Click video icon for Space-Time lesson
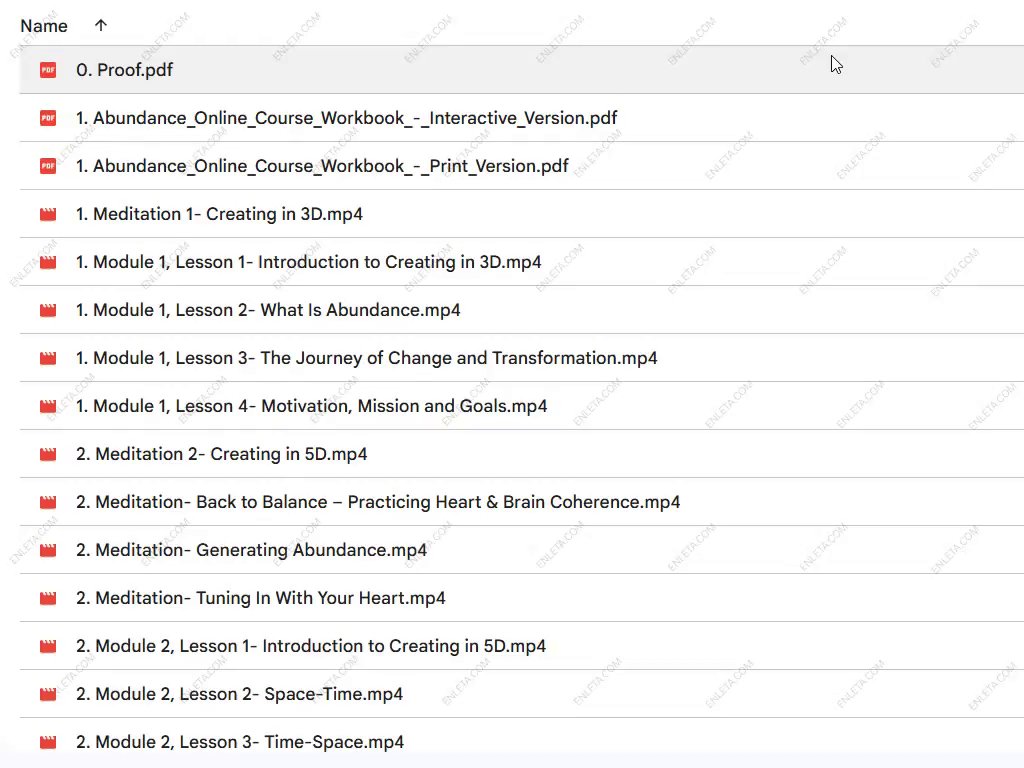This screenshot has width=1024, height=768. tap(48, 694)
